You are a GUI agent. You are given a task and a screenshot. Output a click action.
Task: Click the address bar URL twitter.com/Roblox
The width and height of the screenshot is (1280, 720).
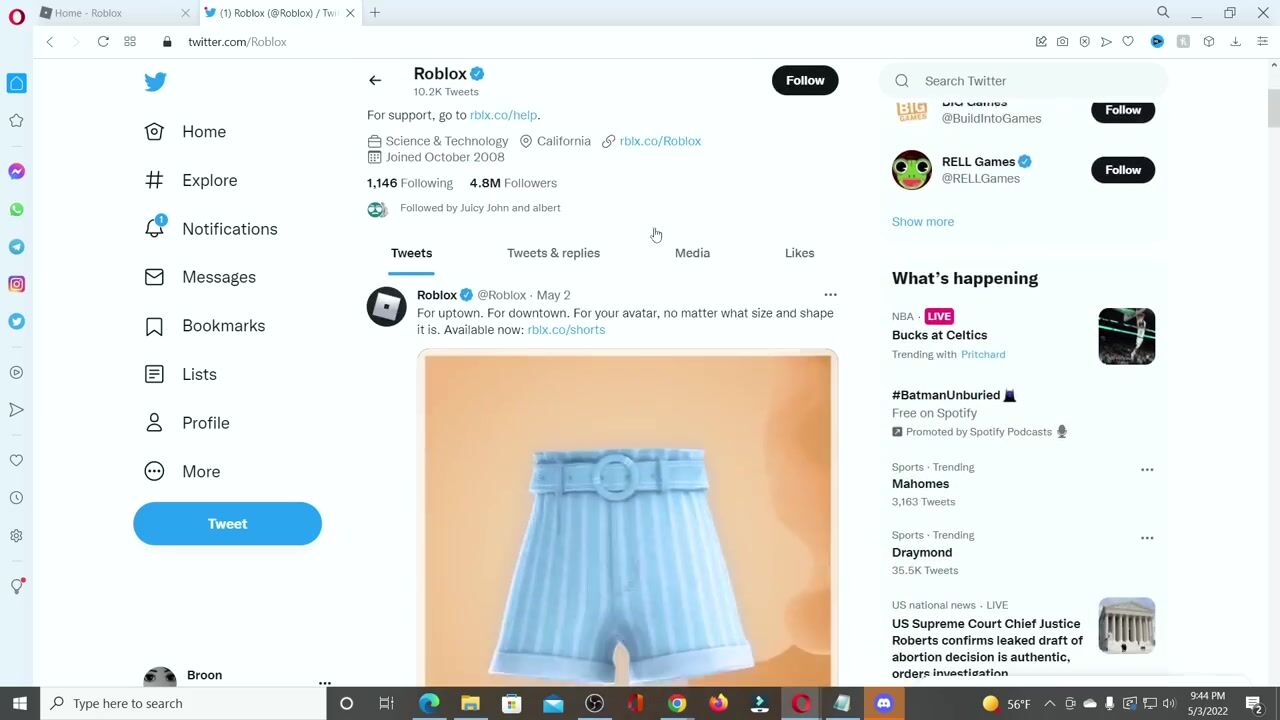(x=237, y=42)
